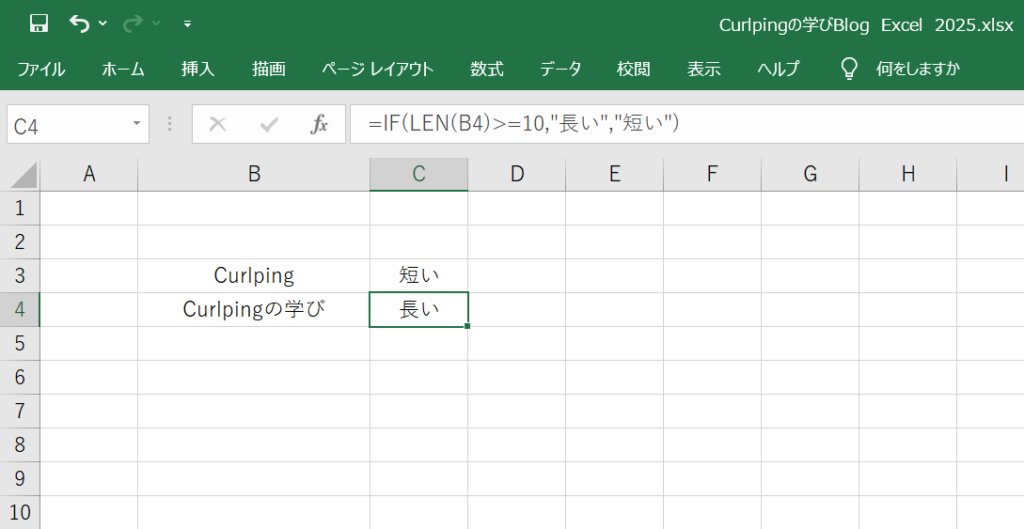The height and width of the screenshot is (529, 1024).
Task: Click the Select All corner triangle
Action: click(23, 175)
